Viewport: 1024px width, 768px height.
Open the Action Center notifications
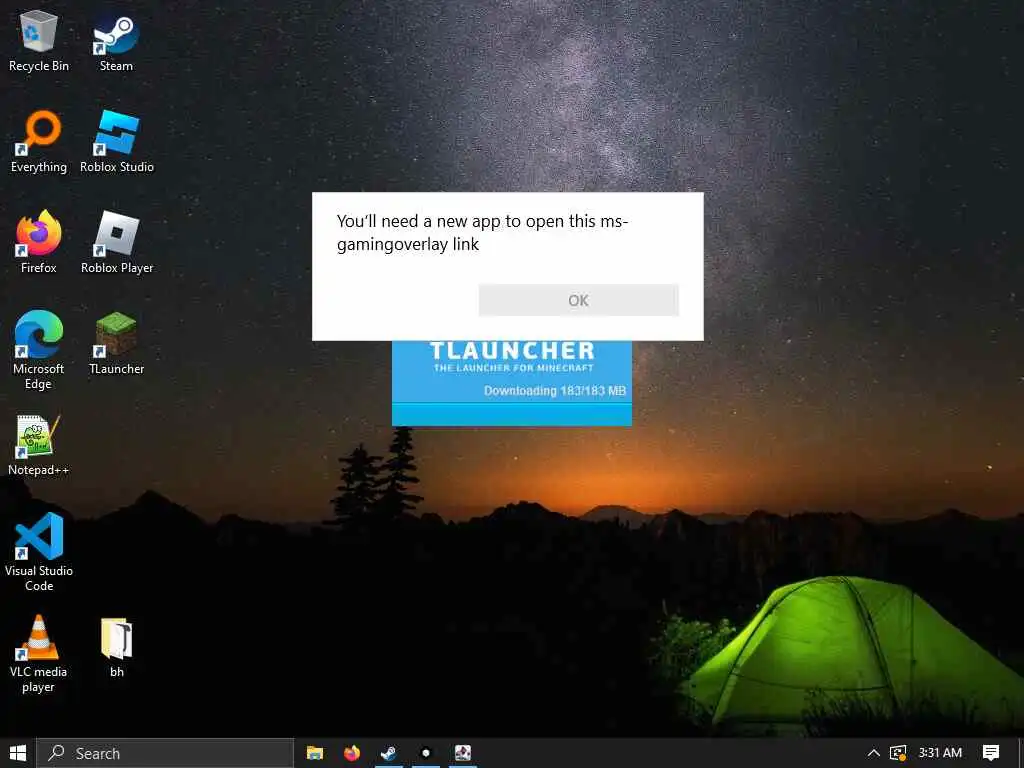tap(991, 753)
